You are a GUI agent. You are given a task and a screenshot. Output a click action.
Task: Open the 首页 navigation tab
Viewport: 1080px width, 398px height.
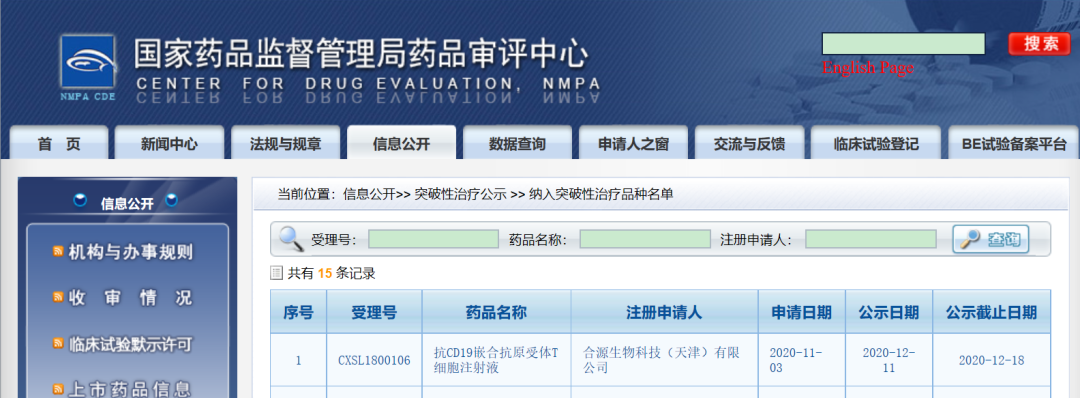tap(59, 143)
